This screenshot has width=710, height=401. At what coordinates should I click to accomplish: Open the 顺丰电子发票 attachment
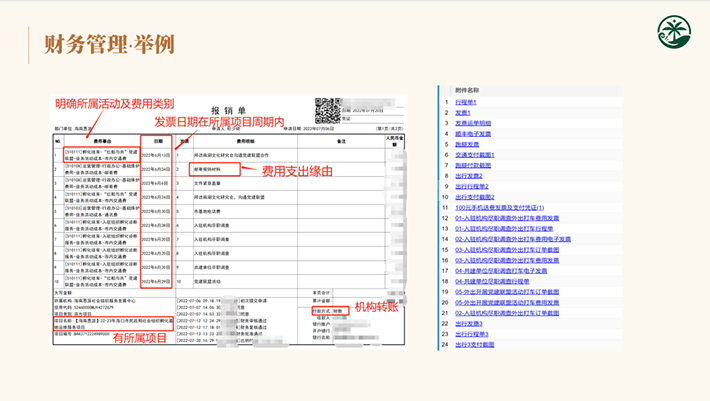pyautogui.click(x=473, y=134)
